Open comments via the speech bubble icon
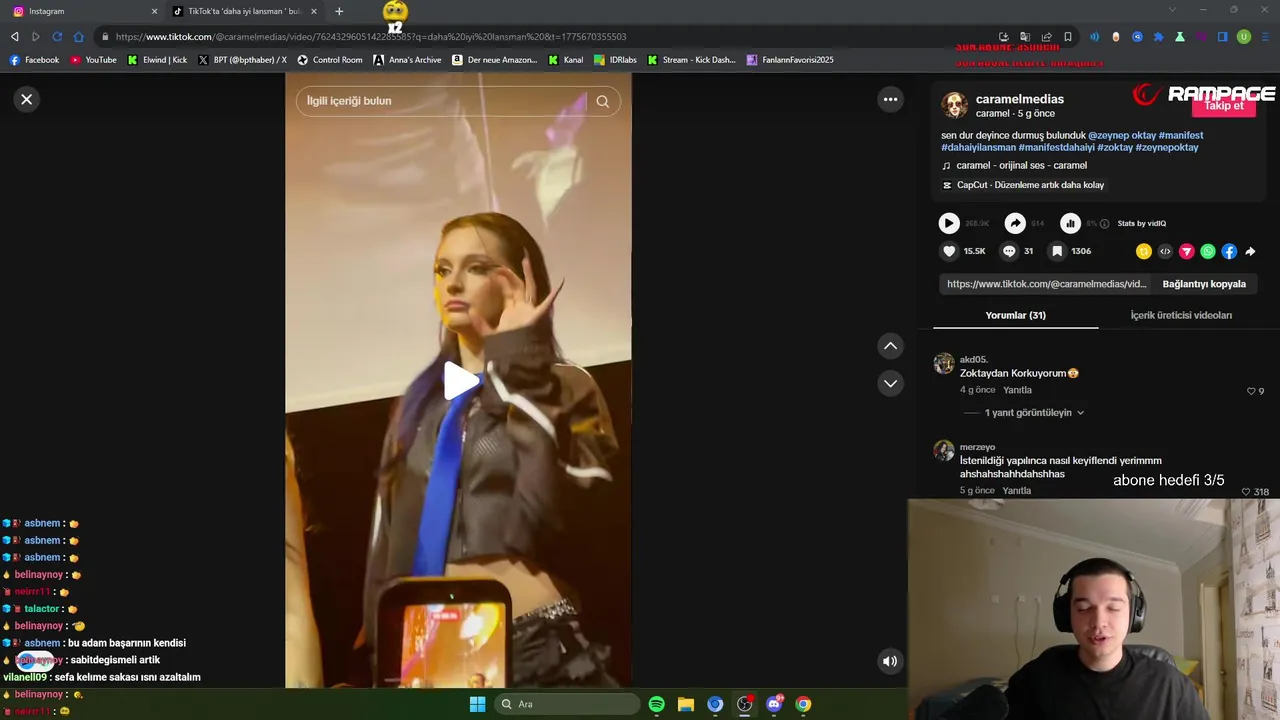The height and width of the screenshot is (720, 1280). 1009,251
